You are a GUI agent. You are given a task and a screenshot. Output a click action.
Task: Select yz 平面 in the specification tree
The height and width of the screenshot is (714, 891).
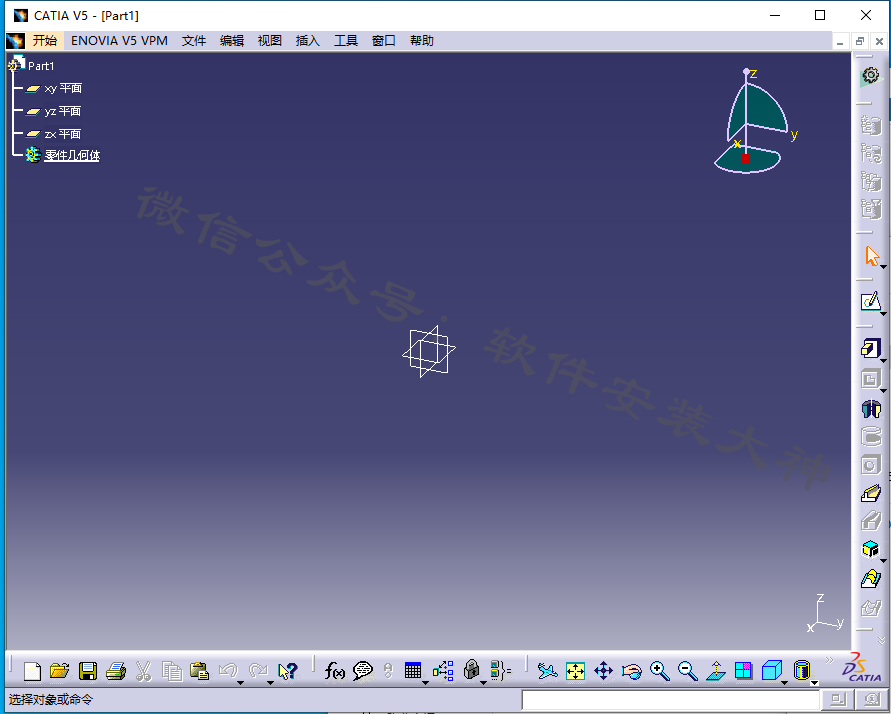pos(63,111)
